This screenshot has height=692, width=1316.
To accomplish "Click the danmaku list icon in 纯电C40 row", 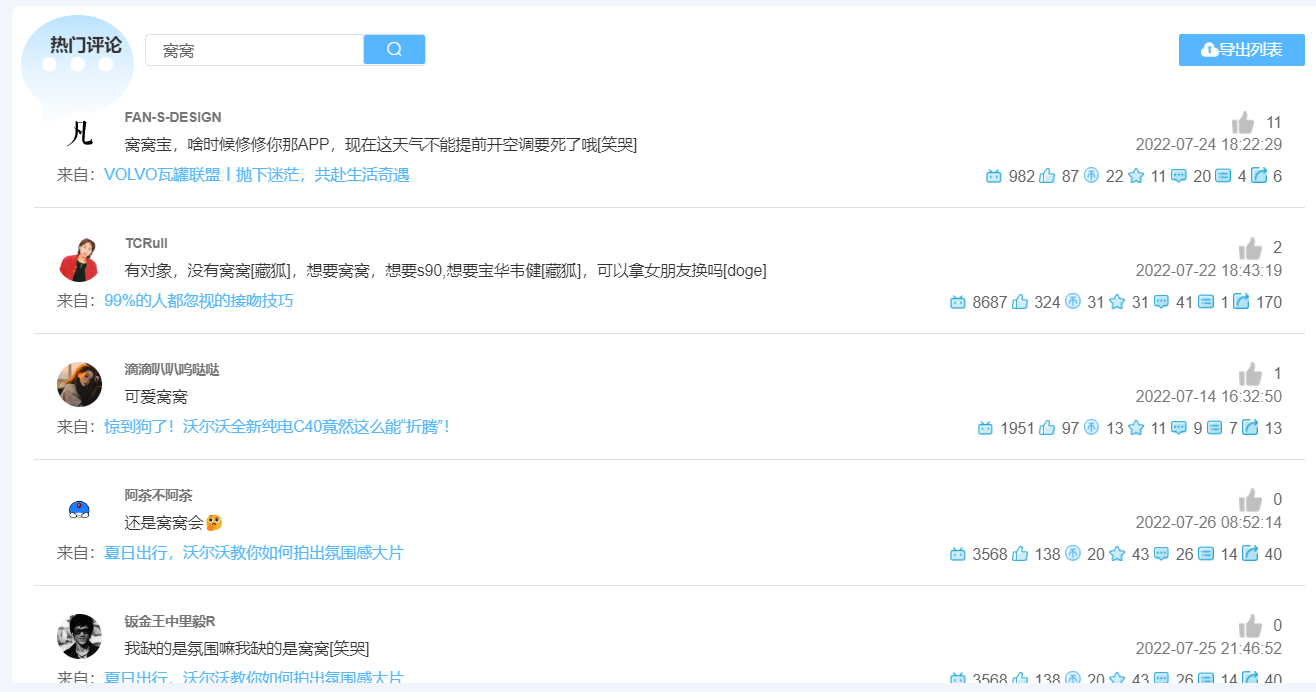I will pos(1215,428).
